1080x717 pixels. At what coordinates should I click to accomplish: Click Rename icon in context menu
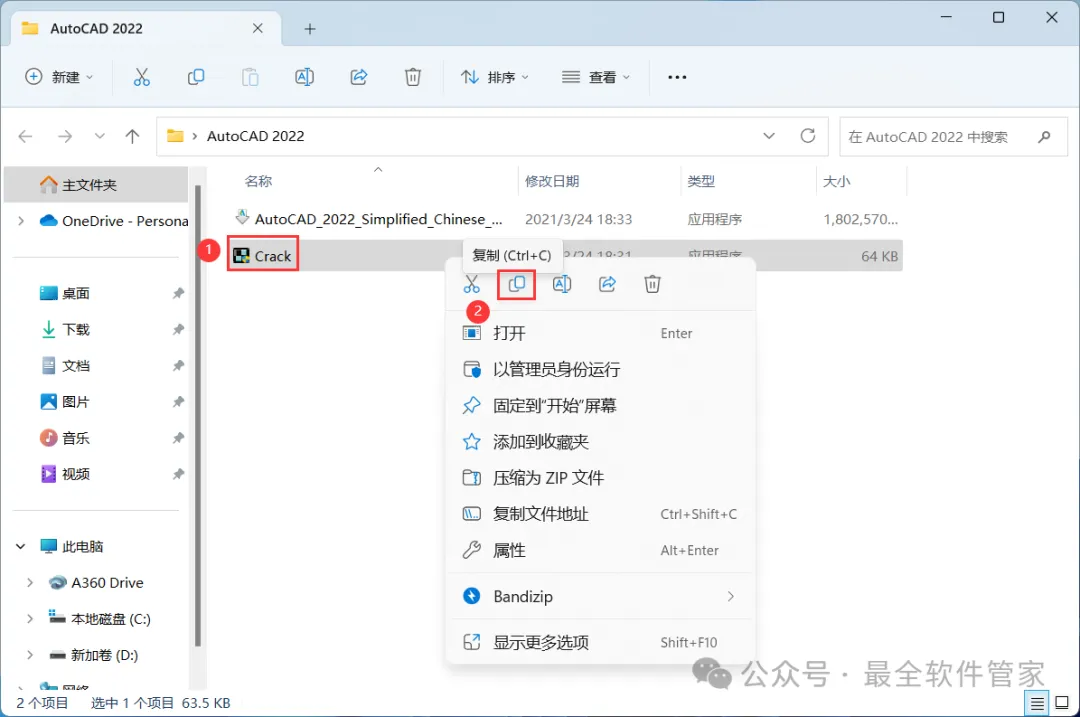(x=562, y=284)
